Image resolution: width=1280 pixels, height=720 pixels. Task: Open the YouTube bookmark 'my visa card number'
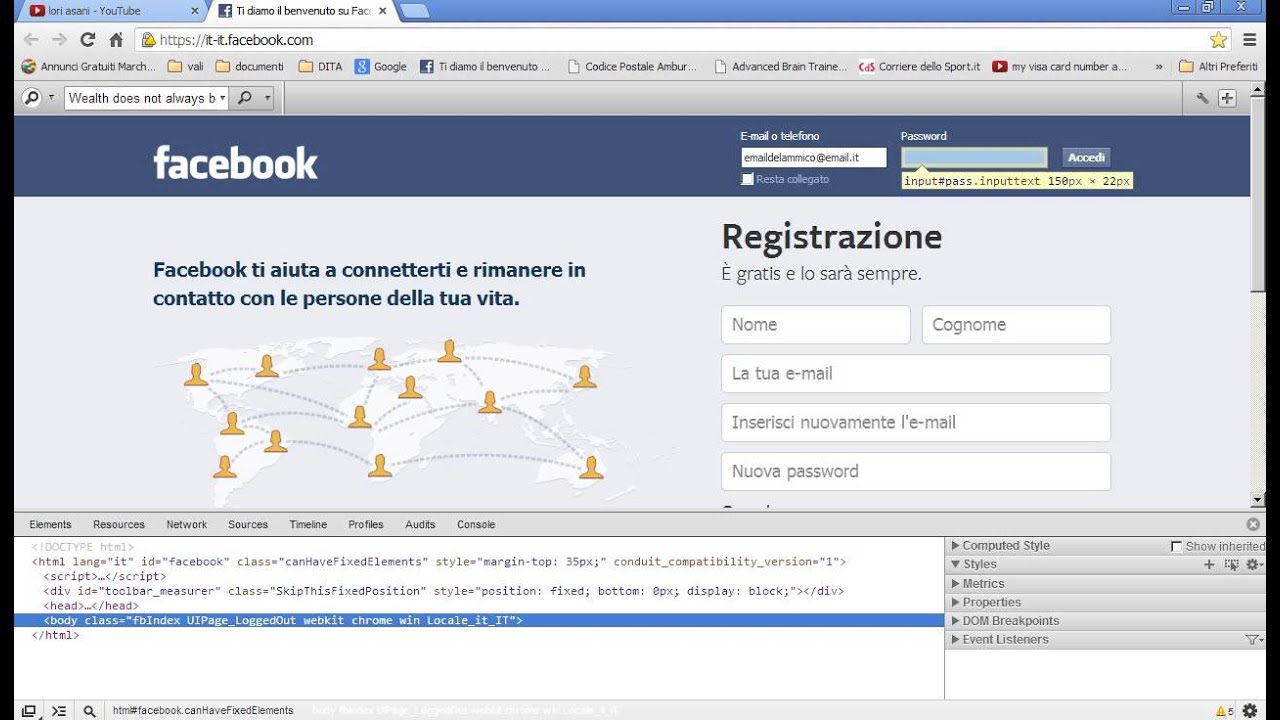tap(1060, 67)
